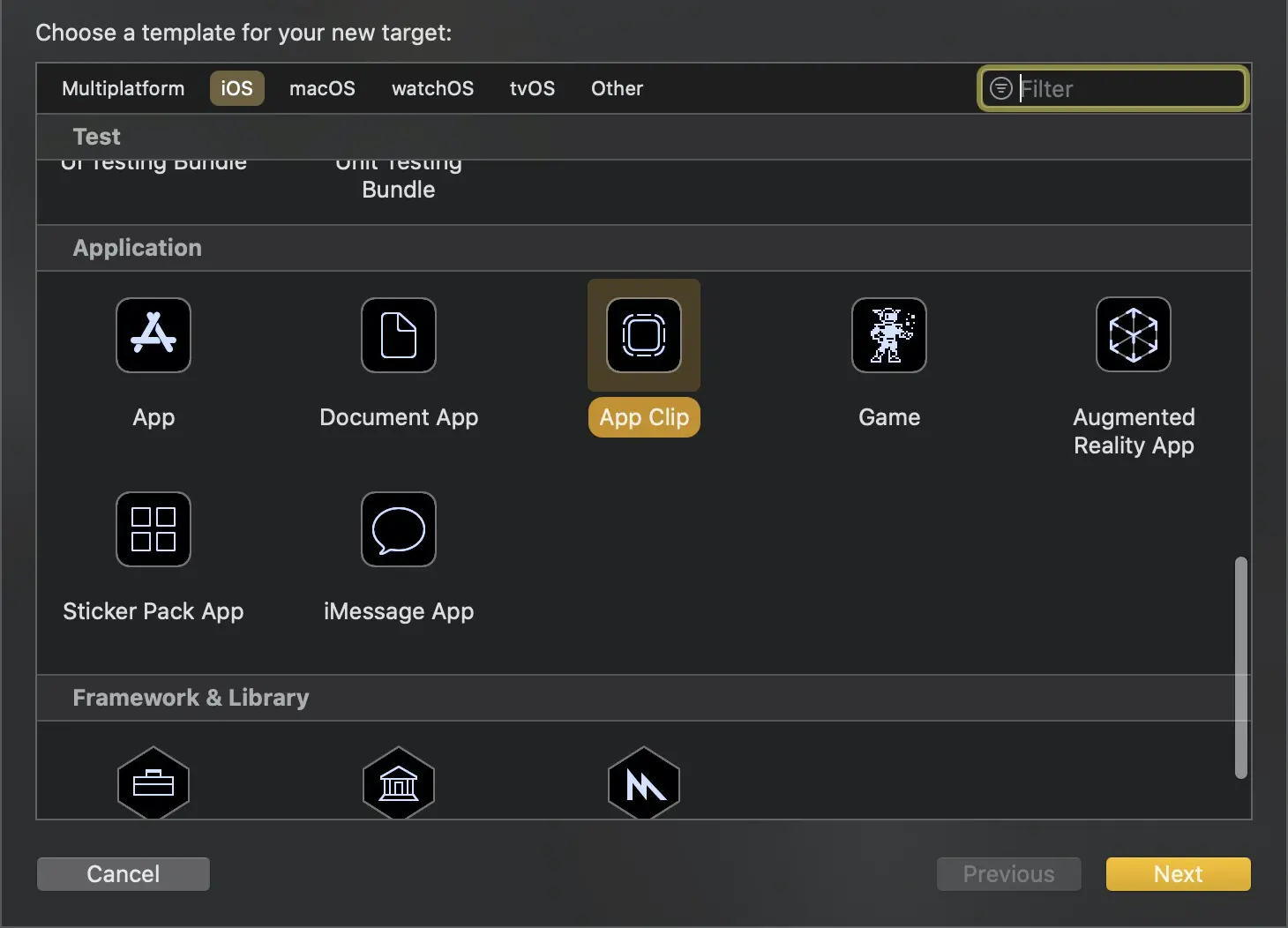This screenshot has width=1288, height=928.
Task: Switch to the tvOS tab
Action: (x=532, y=88)
